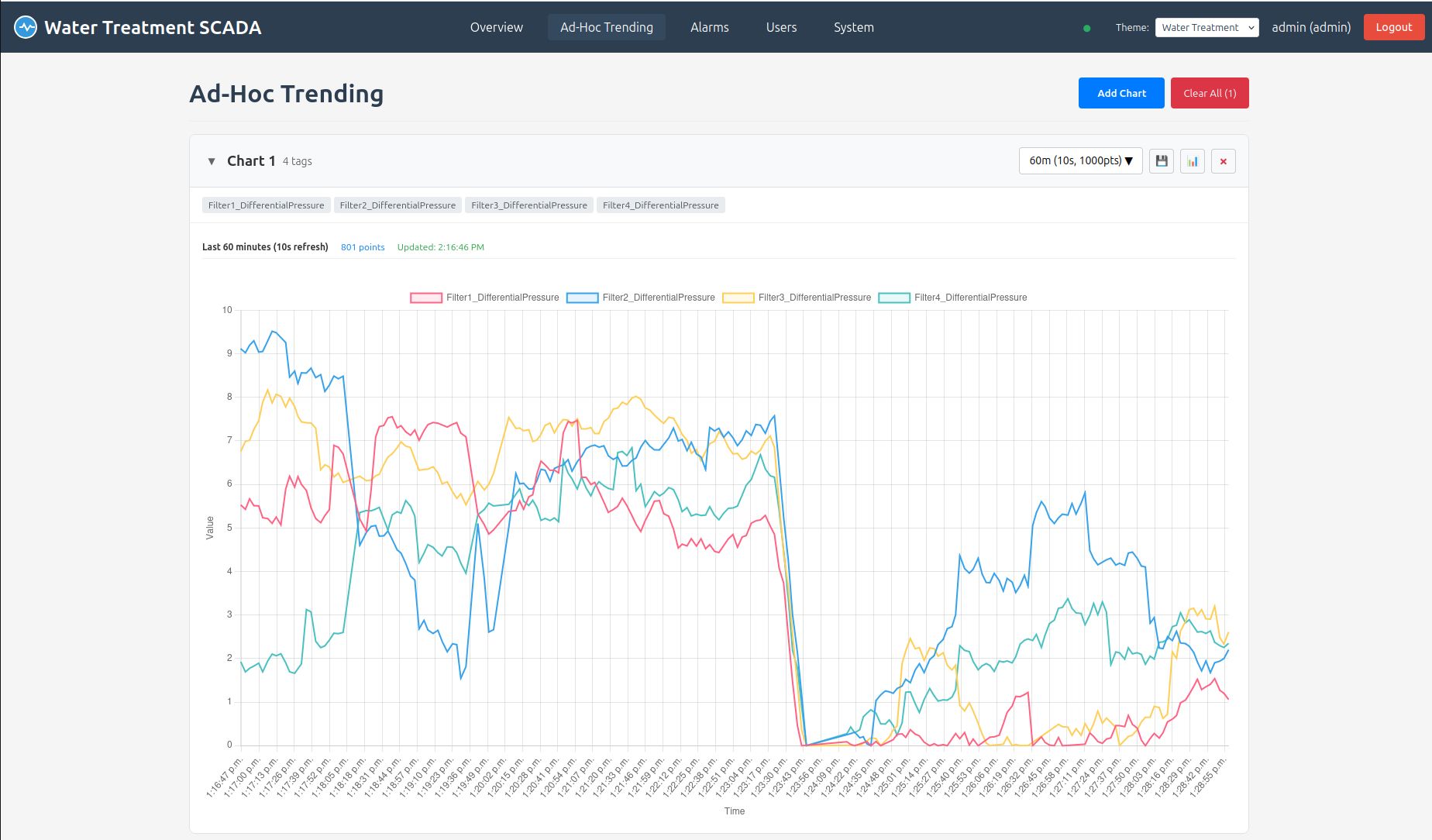This screenshot has height=840, width=1432.
Task: Click the "Chart 1" title
Action: click(251, 161)
